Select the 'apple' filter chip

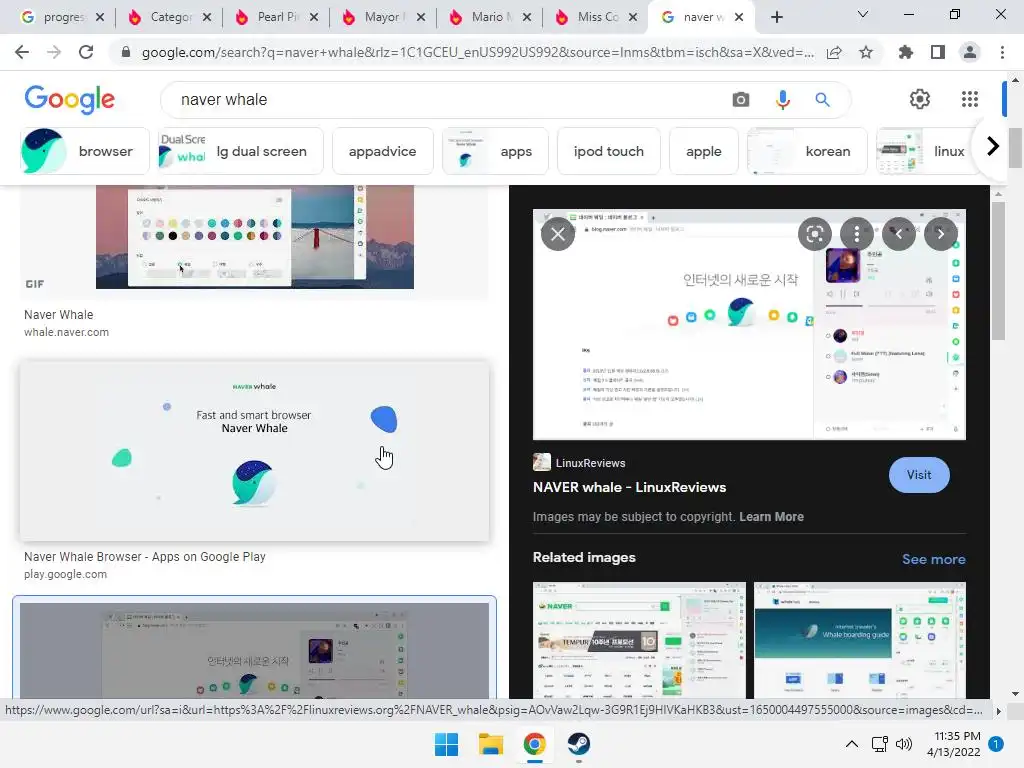pyautogui.click(x=704, y=152)
